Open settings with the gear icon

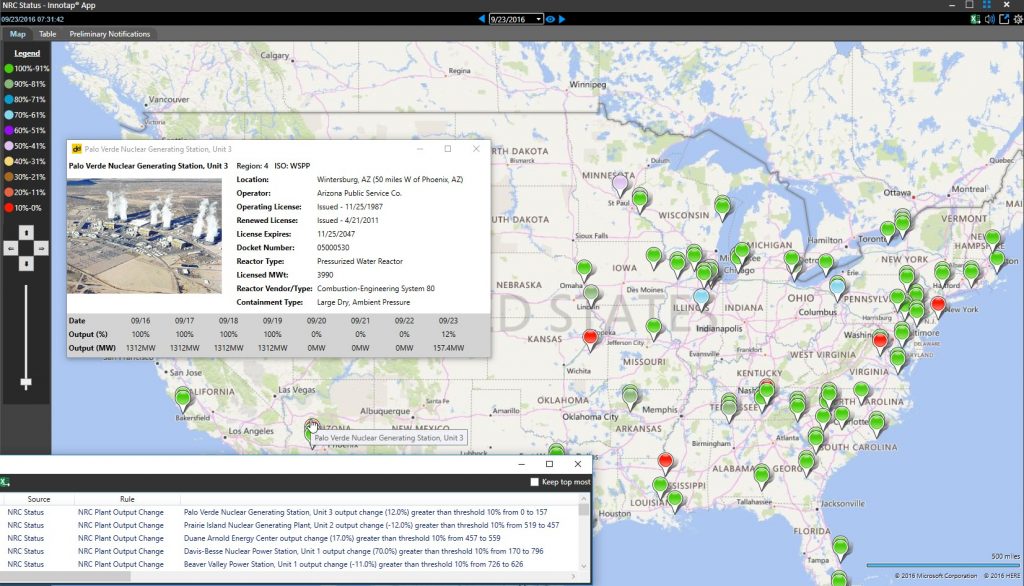pos(1017,19)
